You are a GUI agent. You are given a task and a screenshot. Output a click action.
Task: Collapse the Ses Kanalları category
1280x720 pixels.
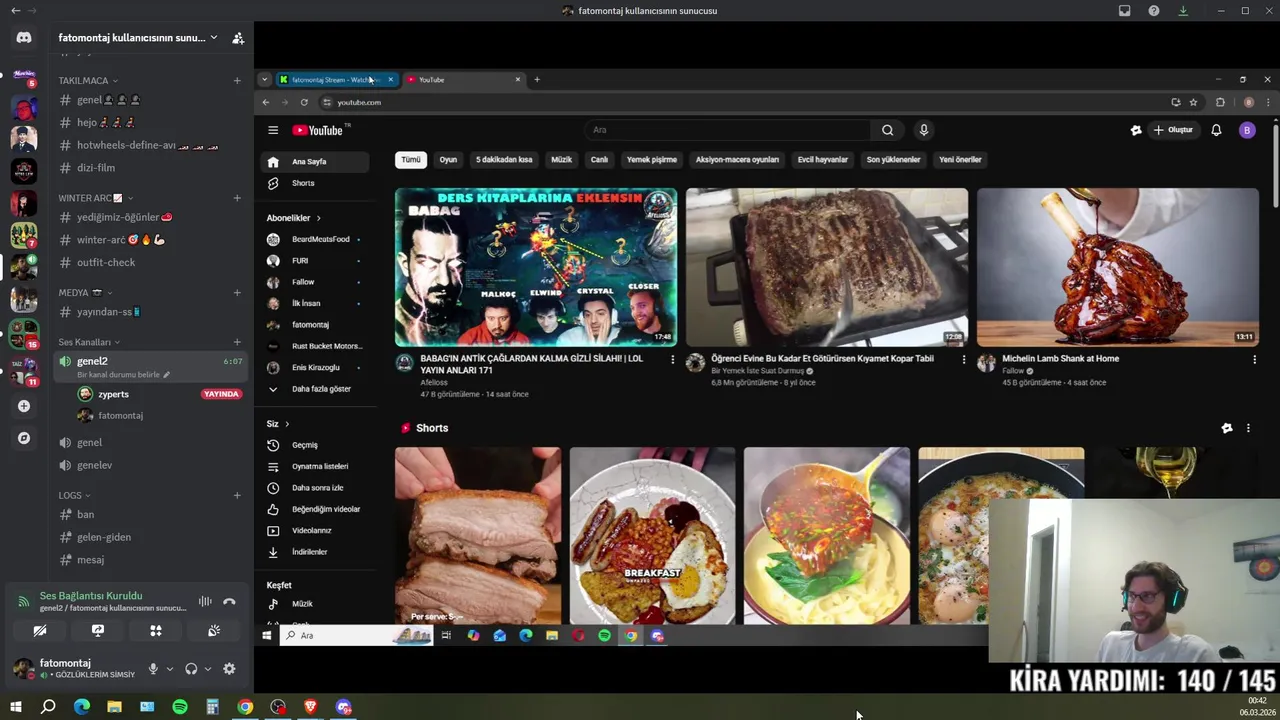coord(89,342)
